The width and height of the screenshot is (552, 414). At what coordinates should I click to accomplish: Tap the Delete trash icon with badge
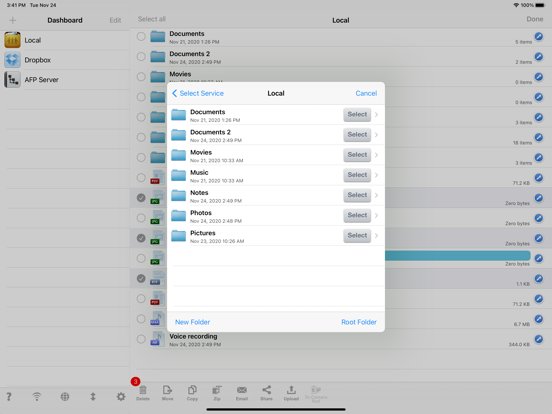pyautogui.click(x=143, y=393)
